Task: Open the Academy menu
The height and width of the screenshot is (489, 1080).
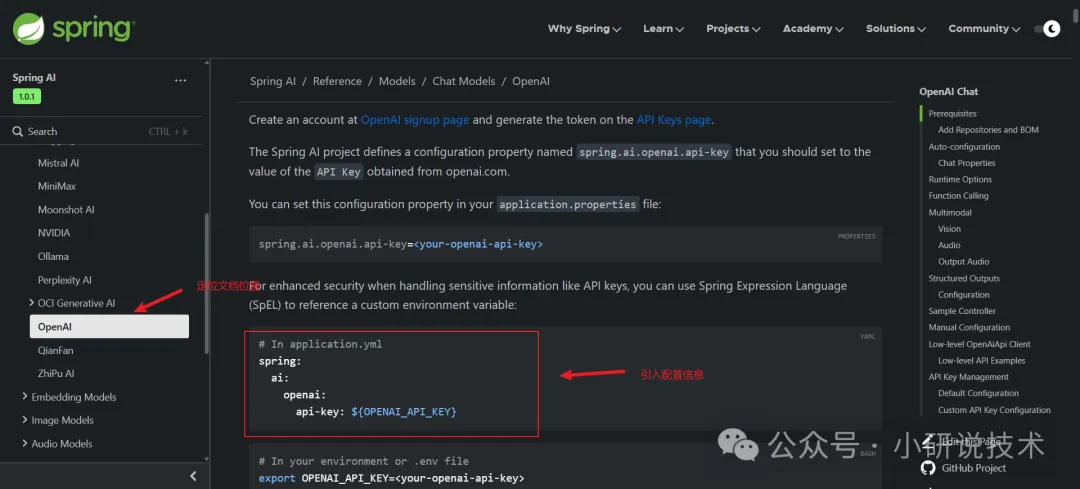Action: 813,28
